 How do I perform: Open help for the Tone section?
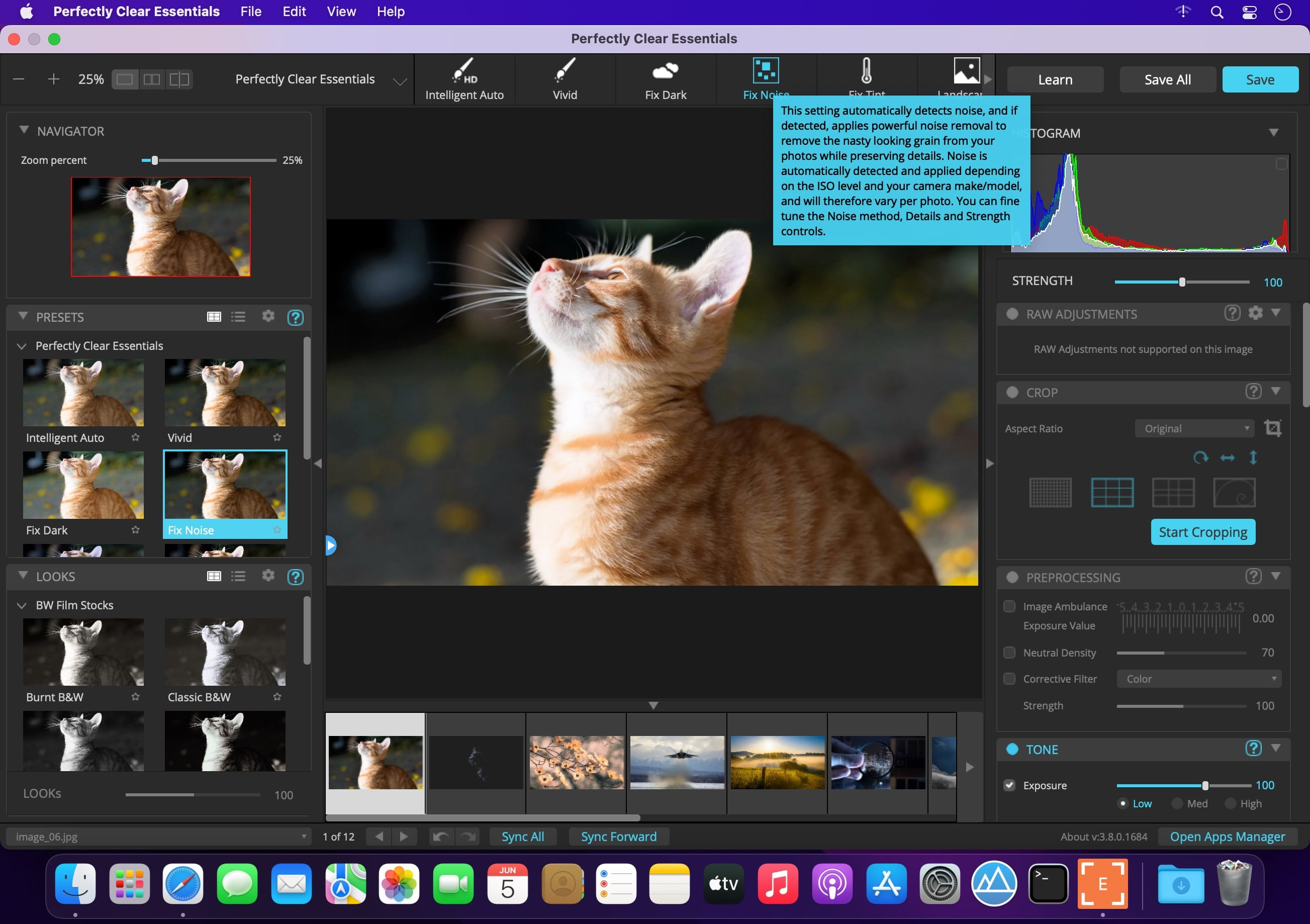tap(1253, 748)
